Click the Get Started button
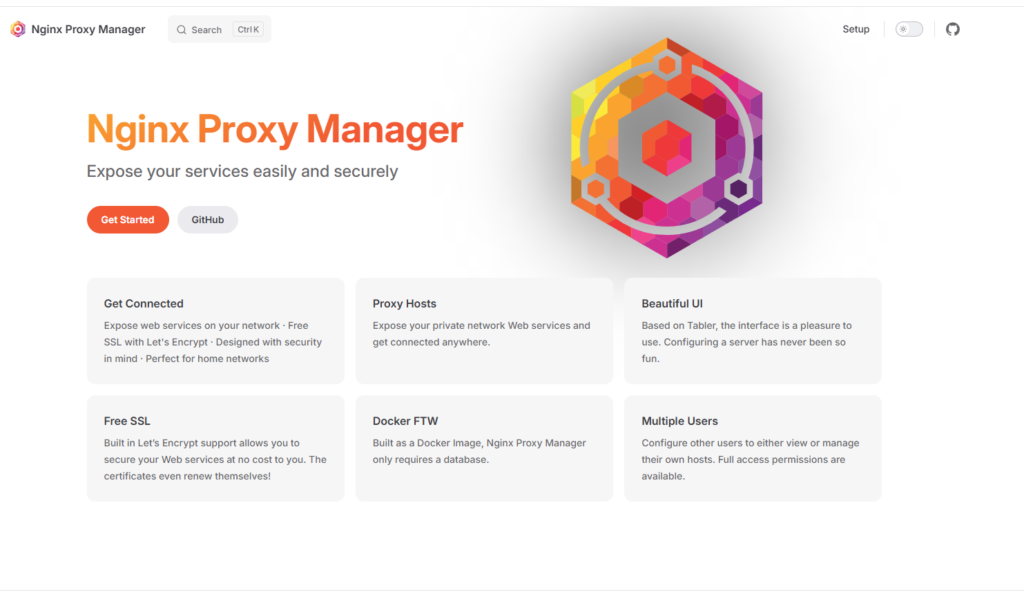Image resolution: width=1024 pixels, height=608 pixels. pos(127,219)
